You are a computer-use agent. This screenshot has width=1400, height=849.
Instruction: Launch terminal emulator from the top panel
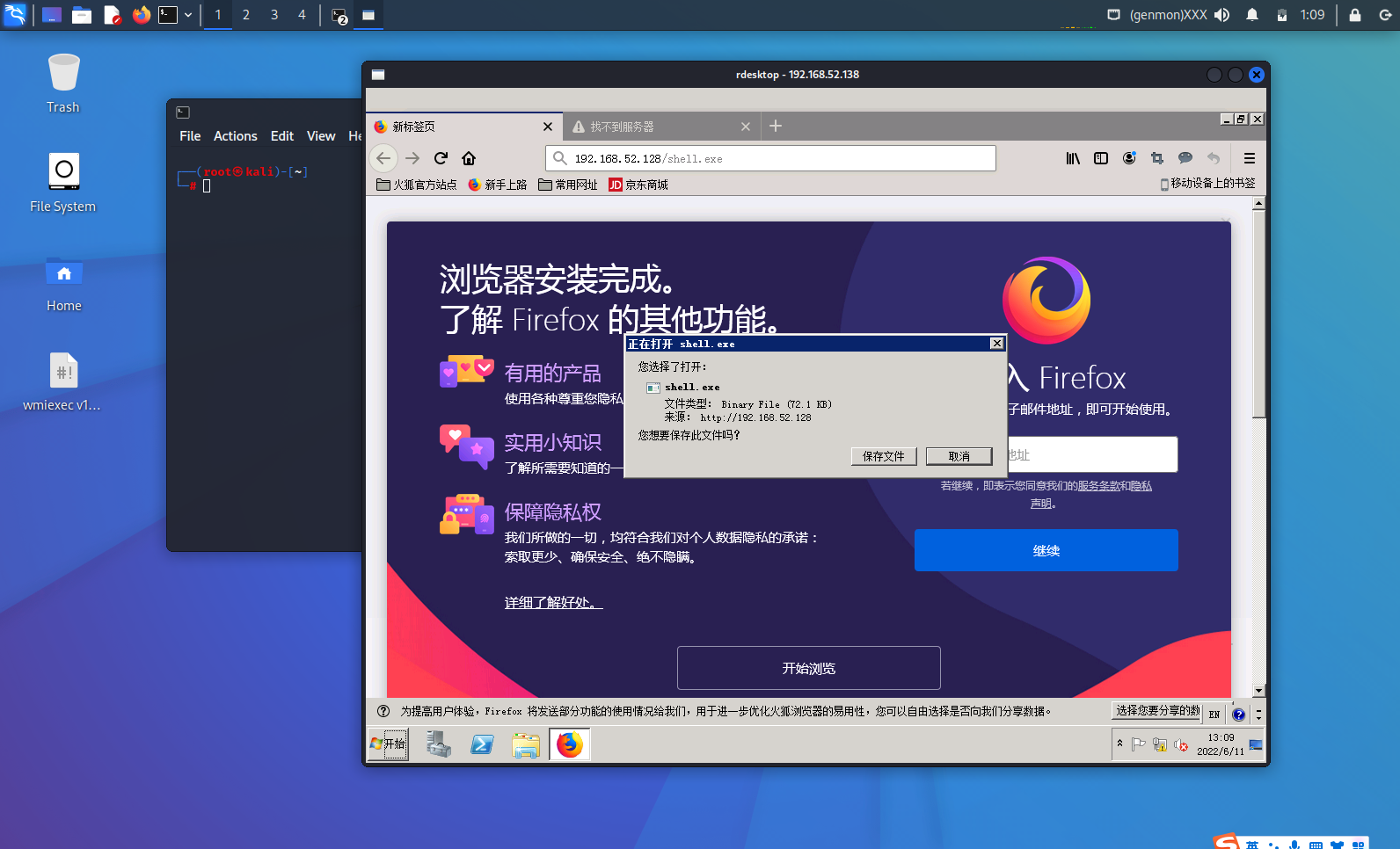click(x=168, y=15)
